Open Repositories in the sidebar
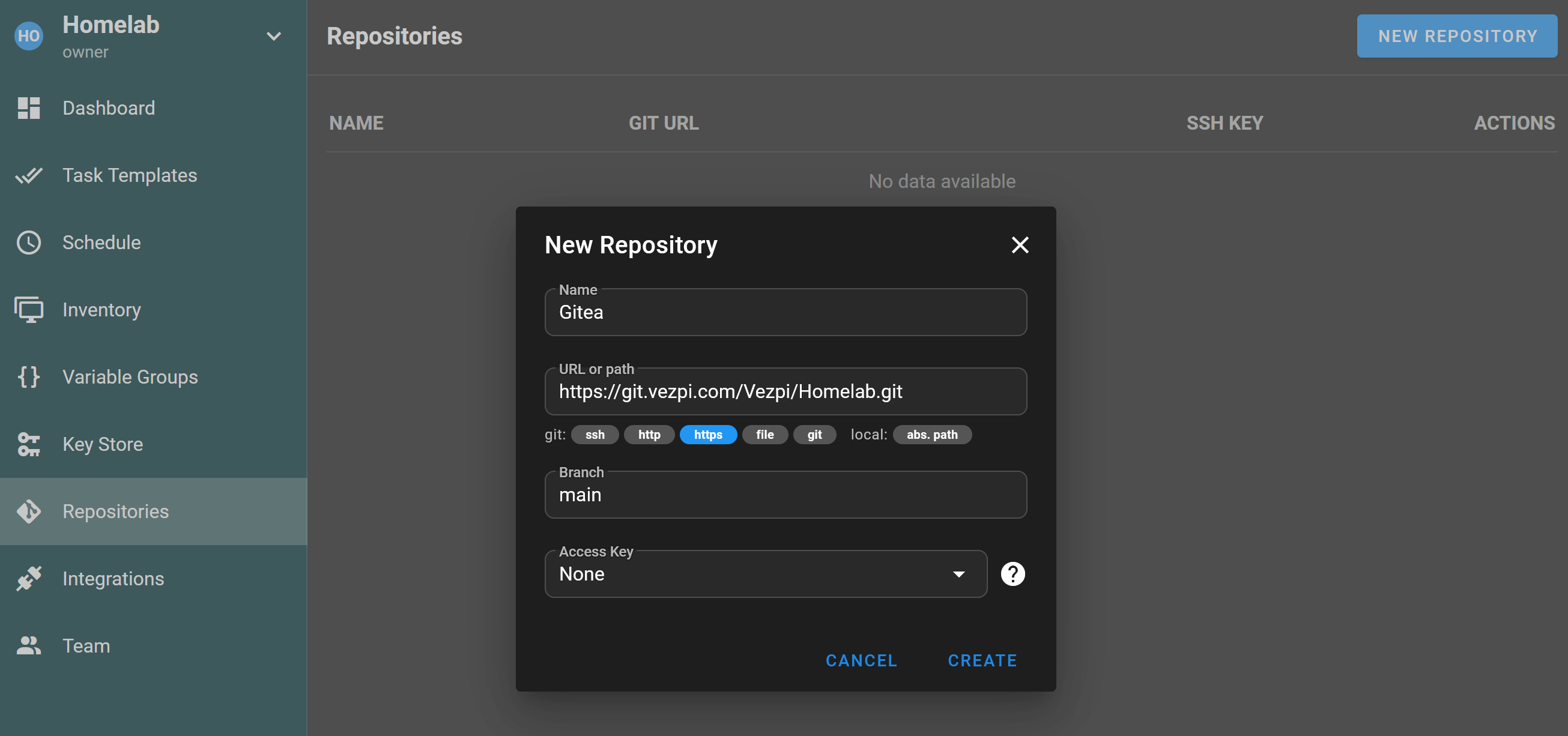The height and width of the screenshot is (736, 1568). 116,511
